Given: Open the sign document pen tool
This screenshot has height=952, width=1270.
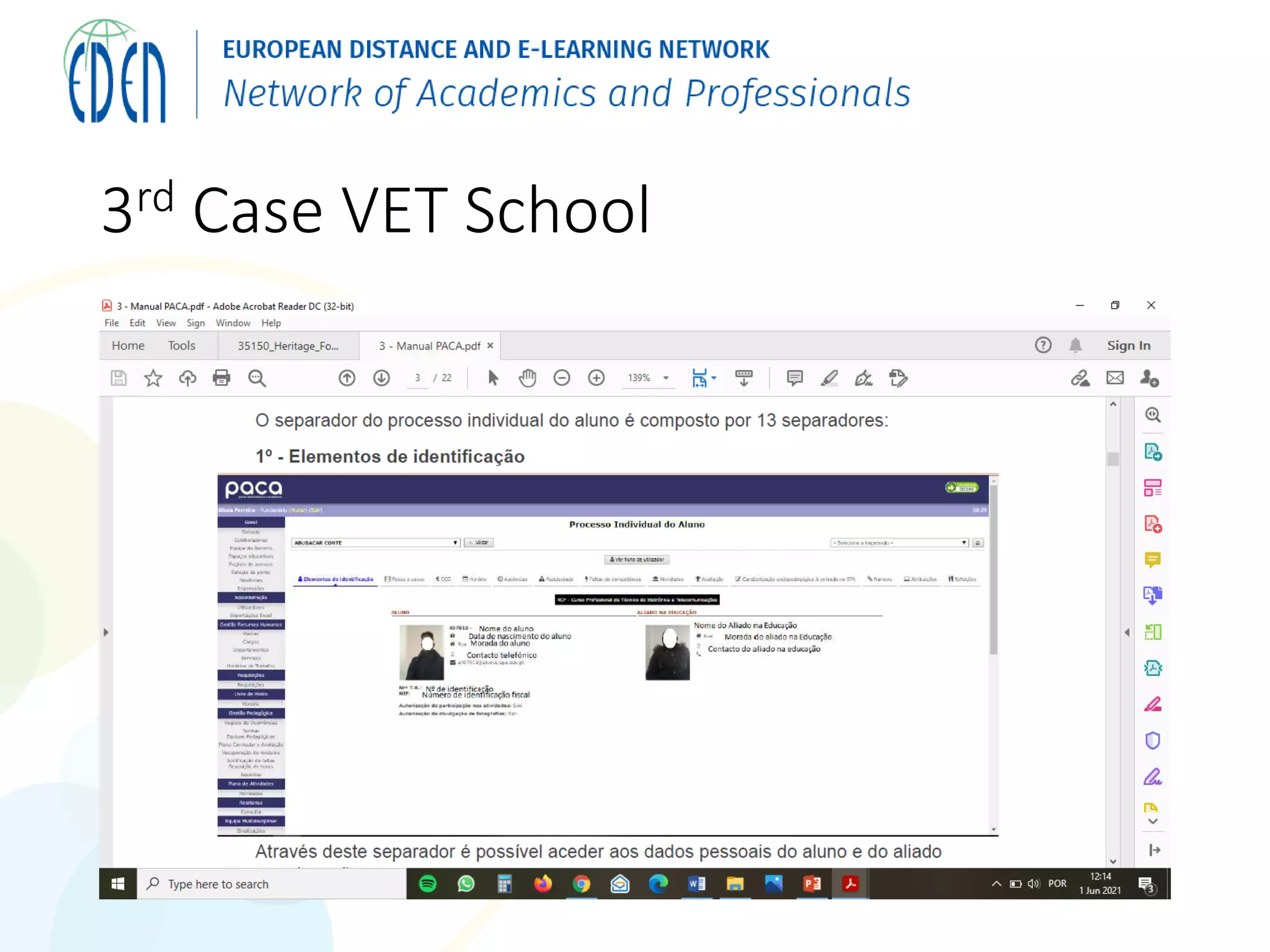Looking at the screenshot, I should click(x=864, y=378).
